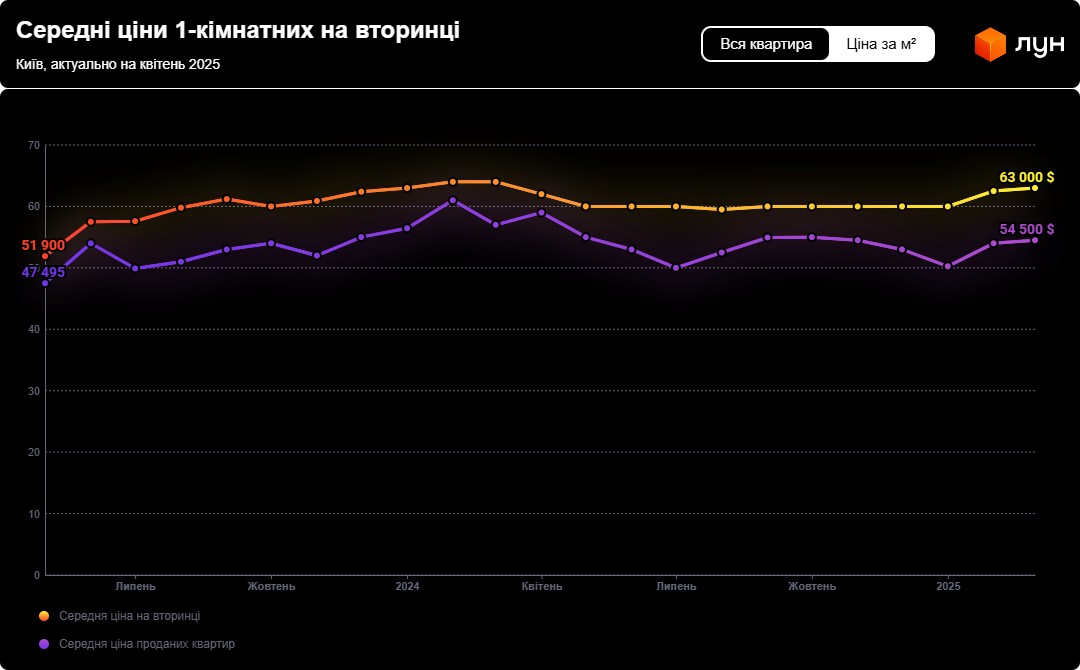
Task: Click the Квітень axis label
Action: (542, 586)
